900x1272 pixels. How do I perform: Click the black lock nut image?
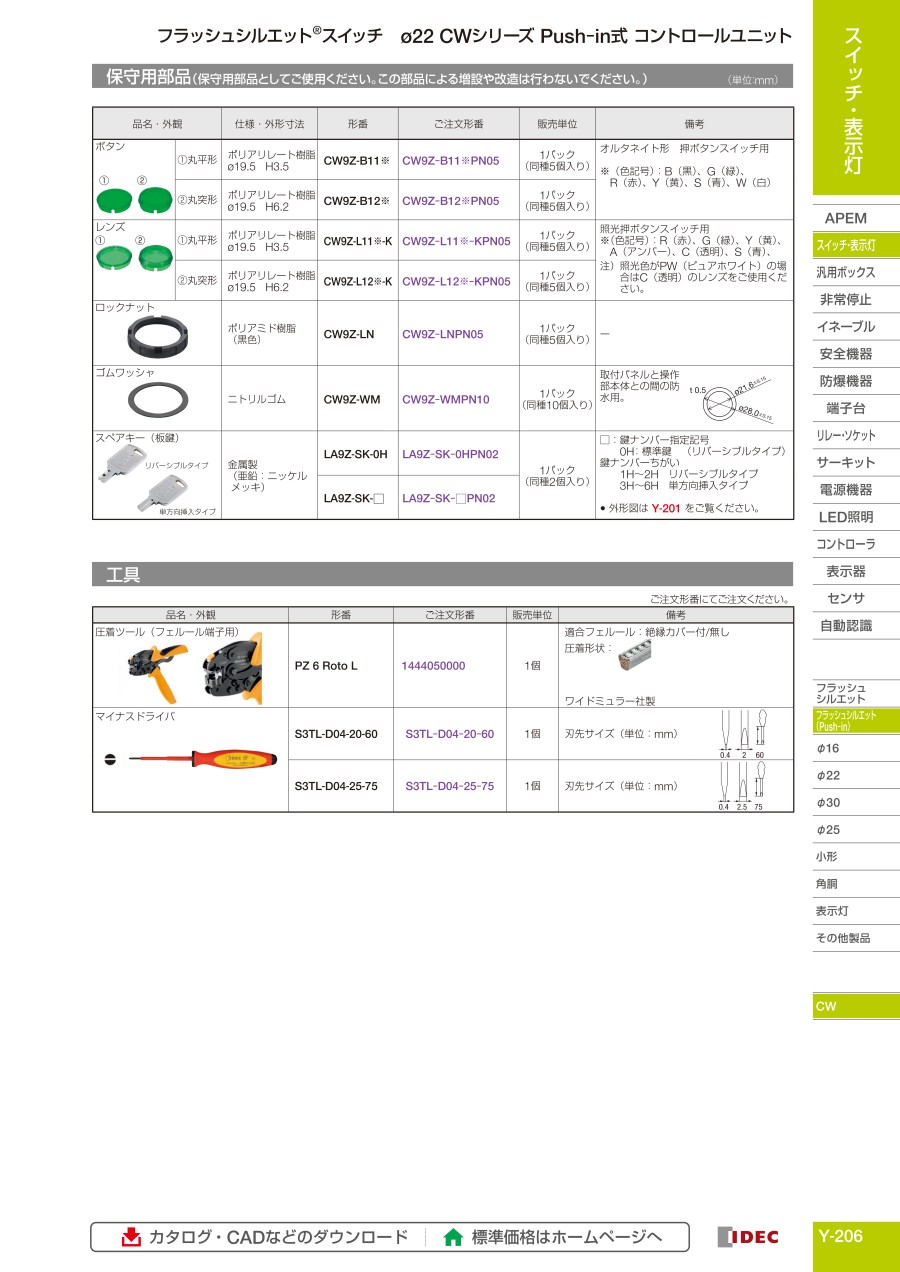pos(158,334)
